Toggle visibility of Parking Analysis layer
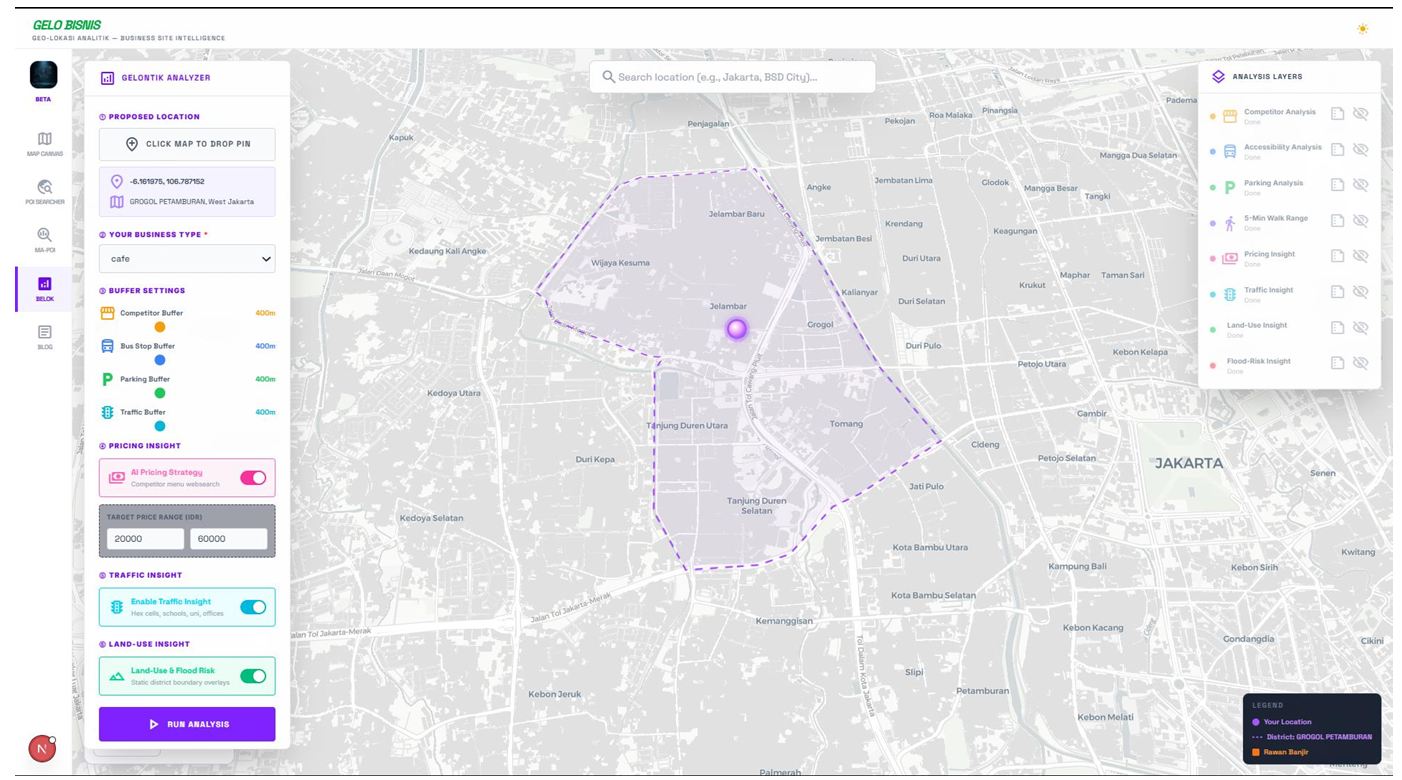 pos(1360,185)
